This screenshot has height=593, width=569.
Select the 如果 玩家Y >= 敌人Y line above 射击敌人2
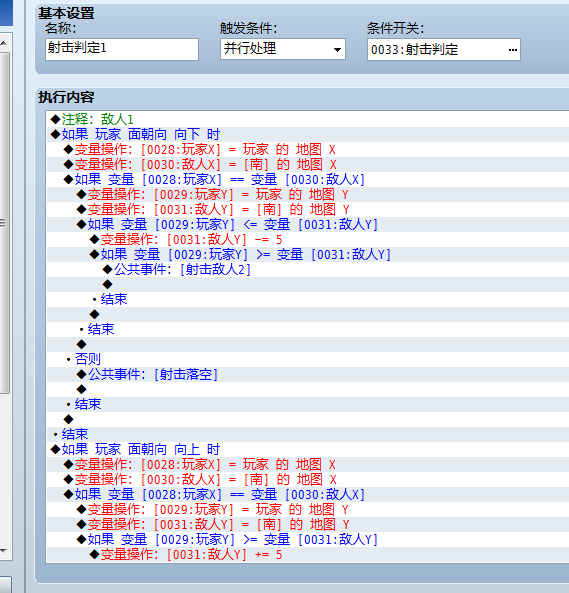[x=307, y=255]
